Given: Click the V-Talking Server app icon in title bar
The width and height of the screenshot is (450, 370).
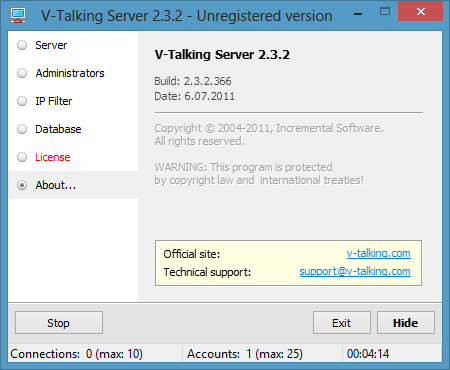Looking at the screenshot, I should point(18,15).
